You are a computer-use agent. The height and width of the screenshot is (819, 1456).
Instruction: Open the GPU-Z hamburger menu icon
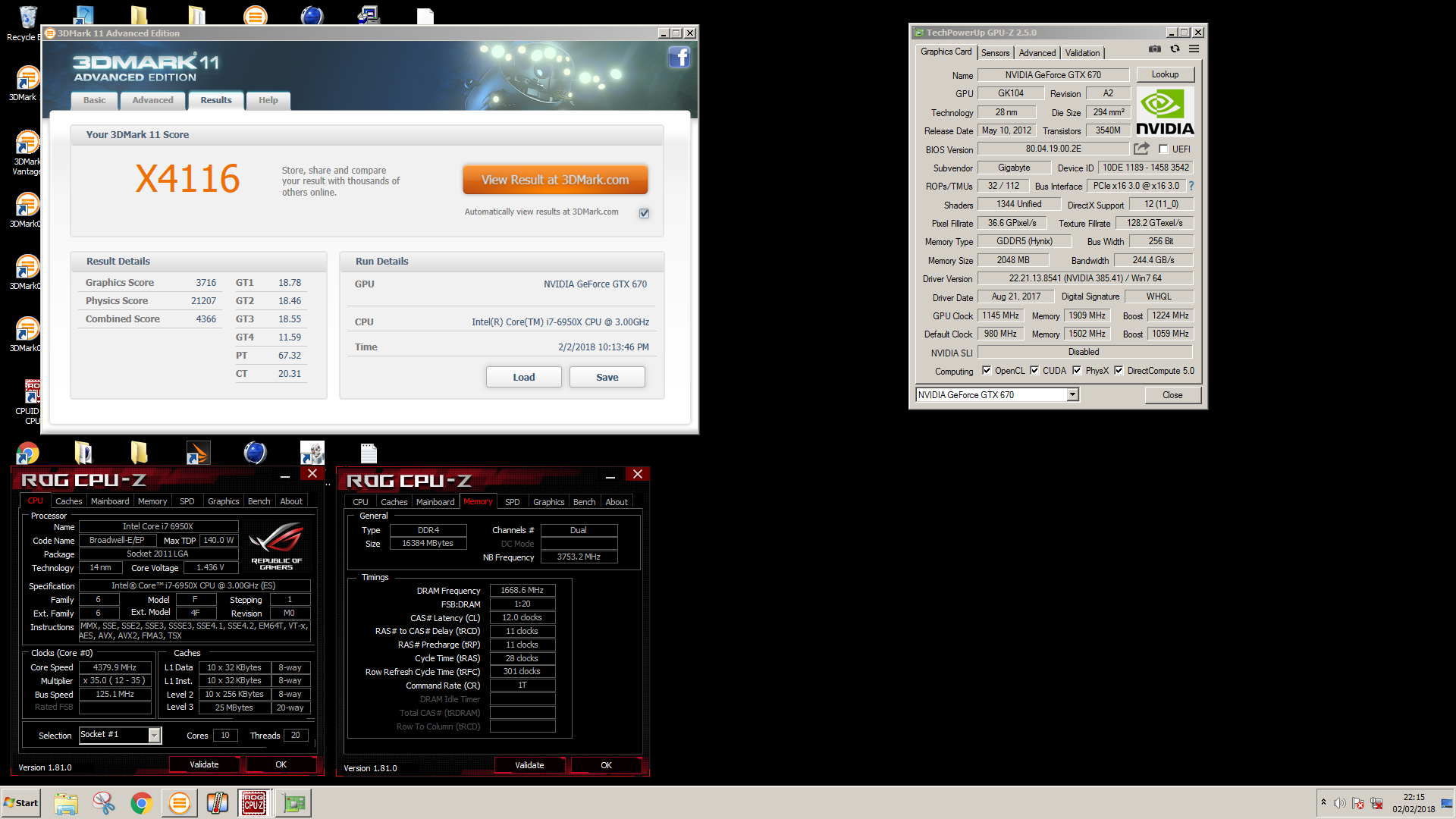coord(1194,49)
